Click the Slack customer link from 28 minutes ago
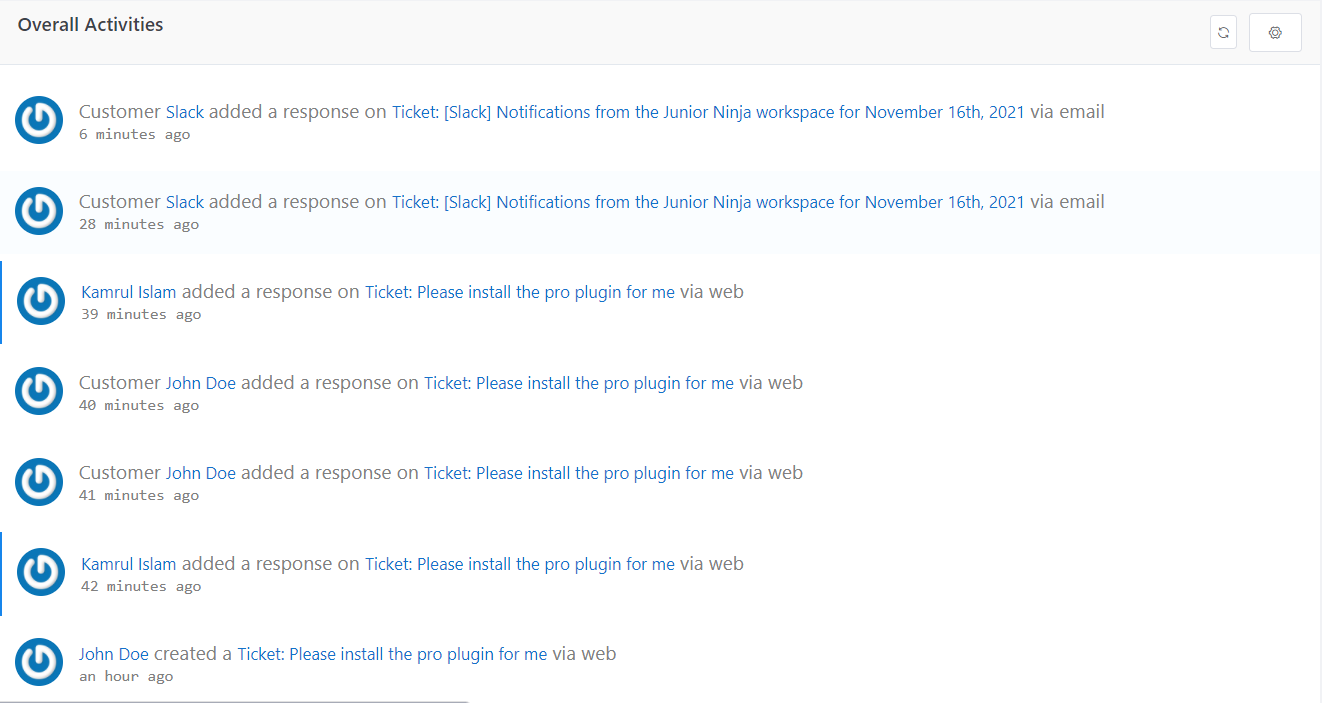The height and width of the screenshot is (703, 1322). [x=184, y=202]
